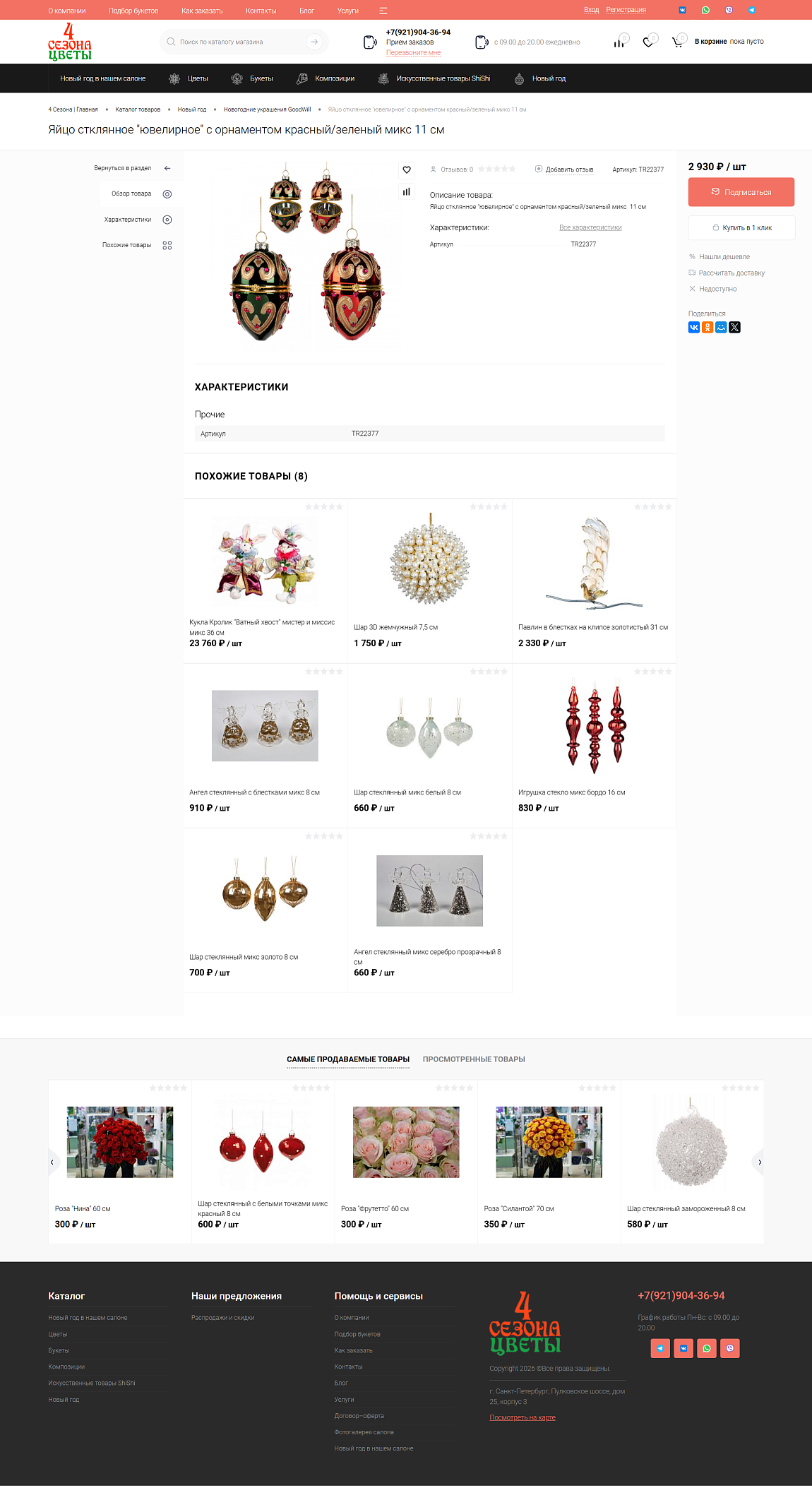
Task: Open the shopping cart icon in header
Action: (x=677, y=42)
